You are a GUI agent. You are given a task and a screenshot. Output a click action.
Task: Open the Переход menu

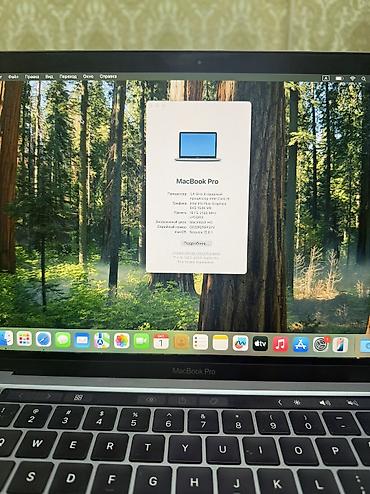(x=68, y=77)
